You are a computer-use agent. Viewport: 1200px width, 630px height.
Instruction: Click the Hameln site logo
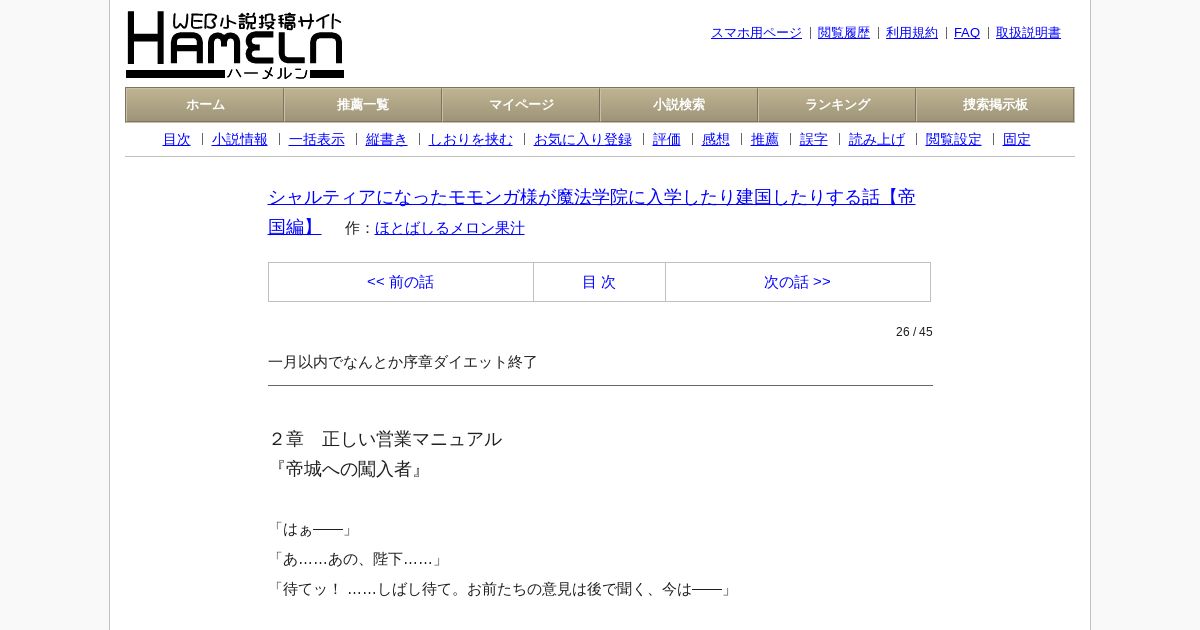point(235,45)
